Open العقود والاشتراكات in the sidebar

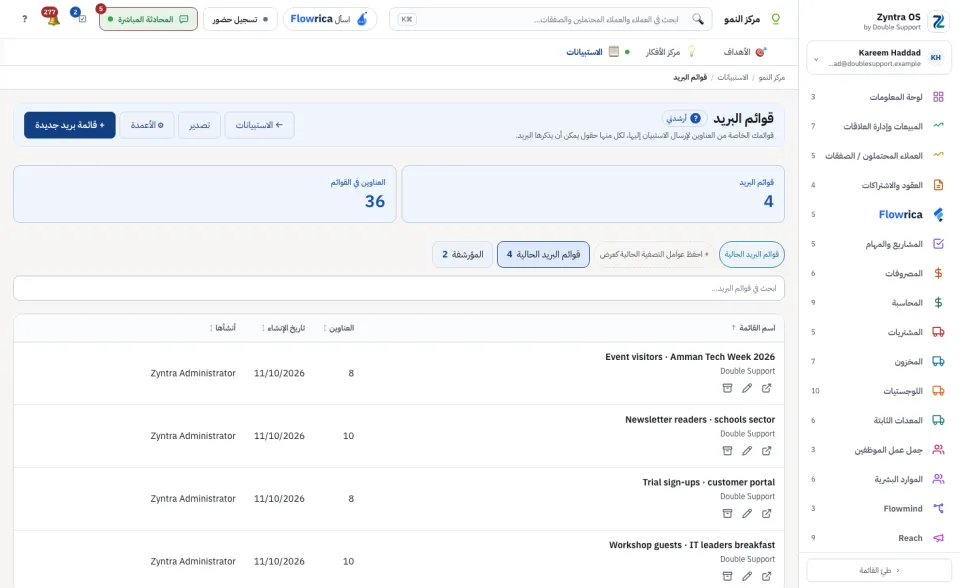879,185
